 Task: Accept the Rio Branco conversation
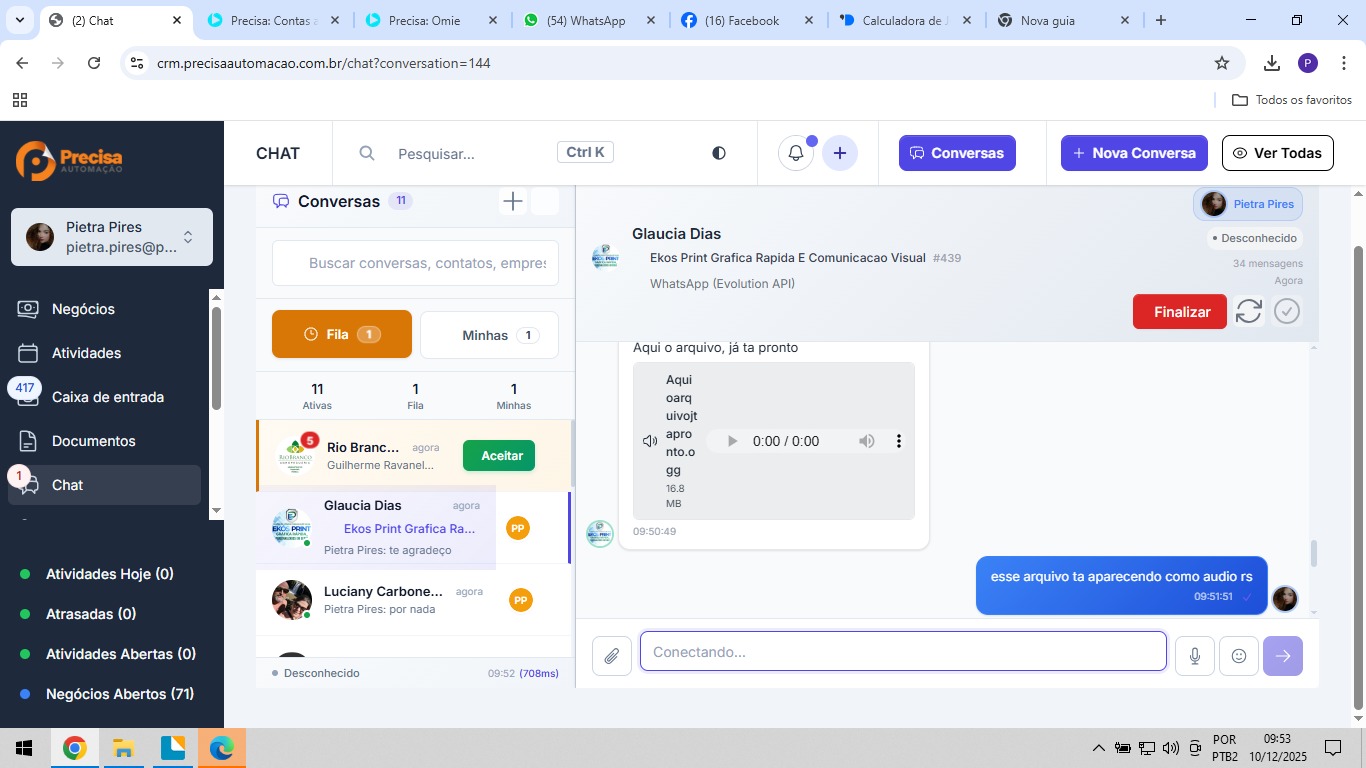(499, 455)
